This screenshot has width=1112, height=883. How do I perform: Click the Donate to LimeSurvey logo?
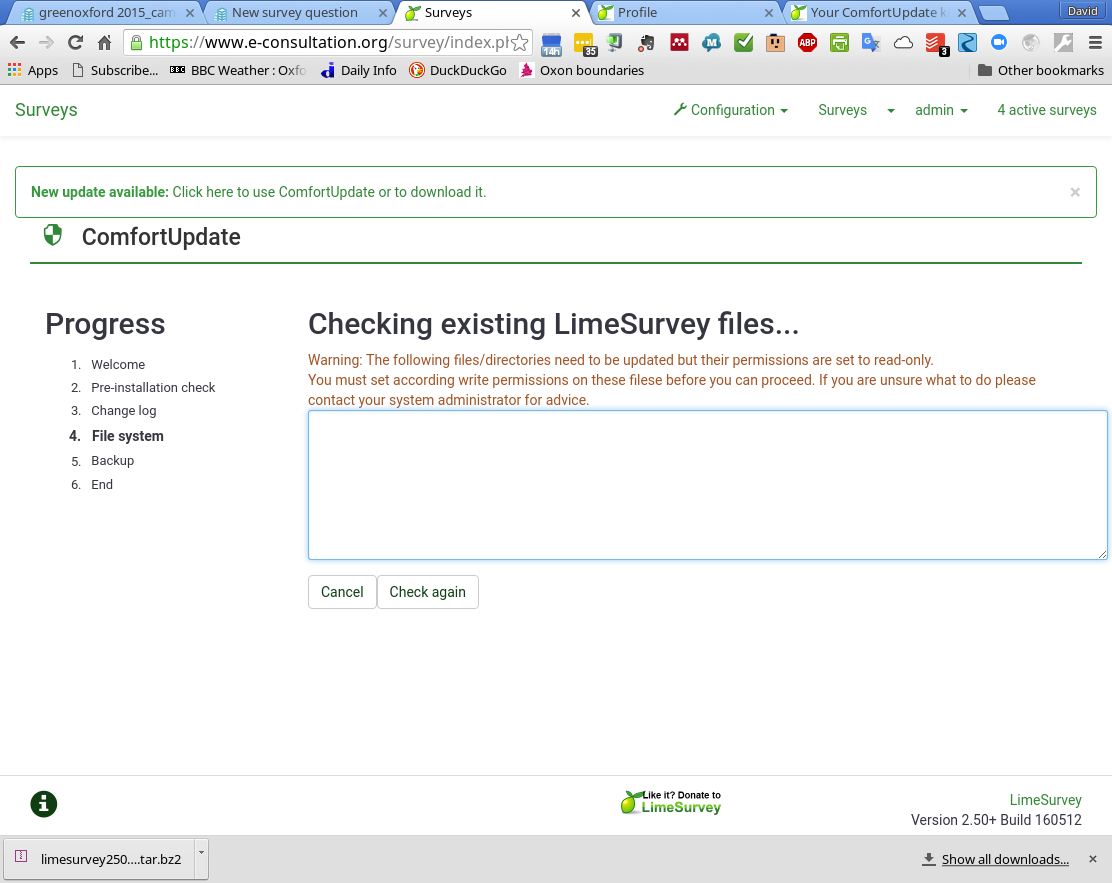click(670, 802)
